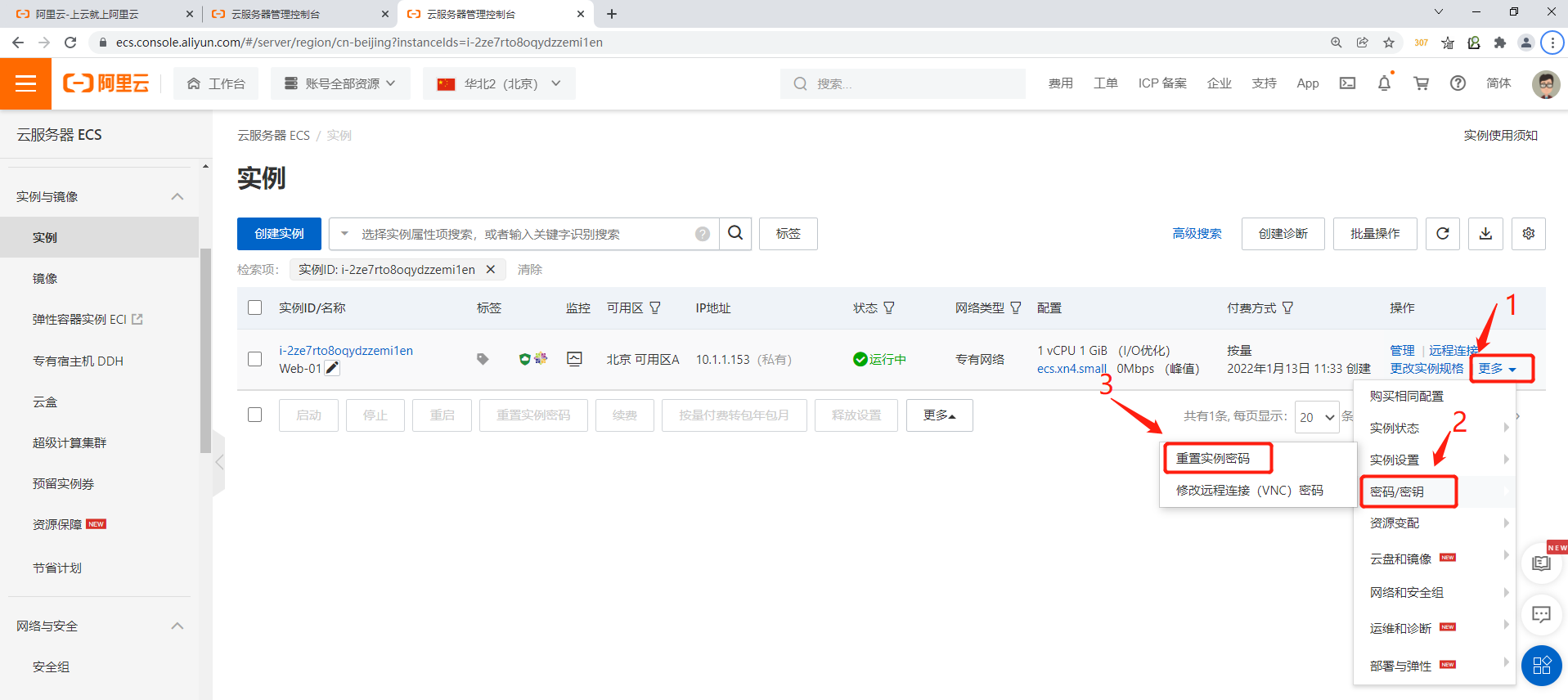The height and width of the screenshot is (700, 1568).
Task: Open the account resources dropdown
Action: pos(341,83)
